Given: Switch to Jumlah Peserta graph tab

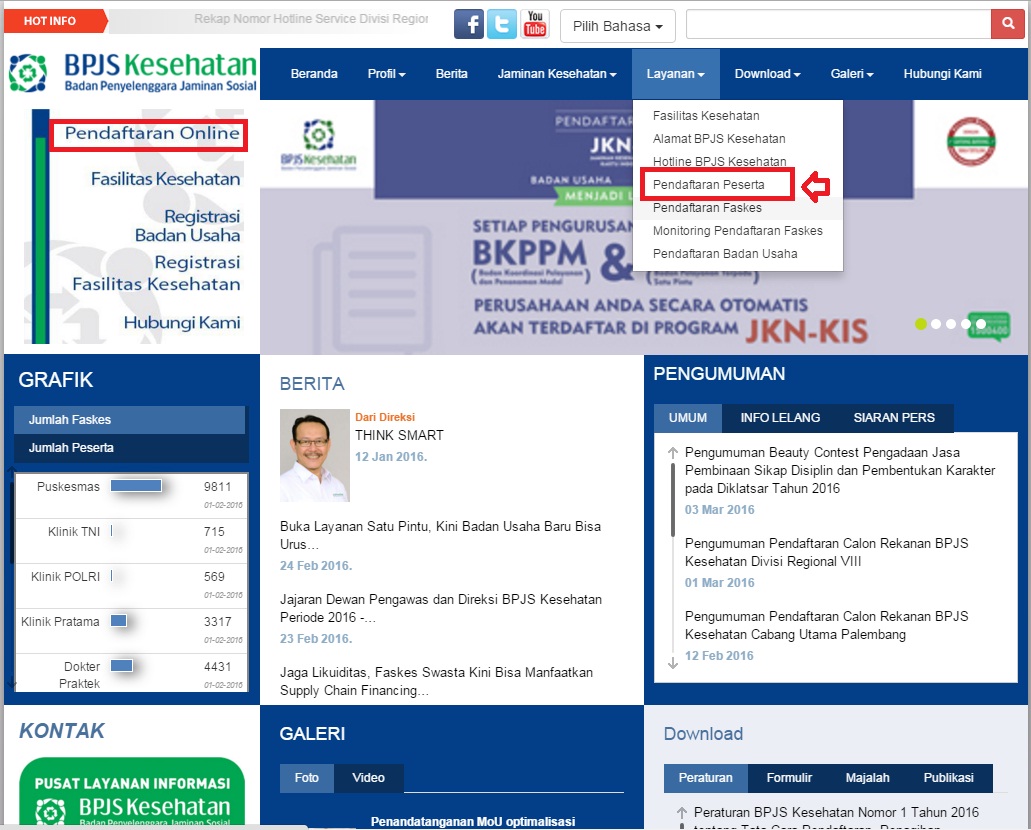Looking at the screenshot, I should tap(130, 448).
